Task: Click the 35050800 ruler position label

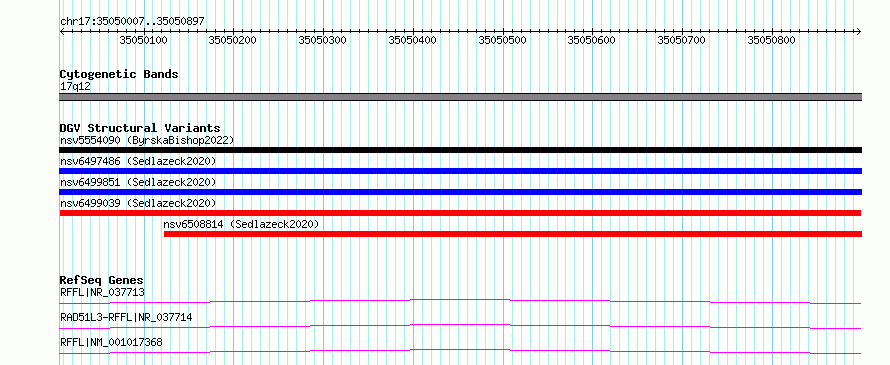Action: (x=771, y=40)
